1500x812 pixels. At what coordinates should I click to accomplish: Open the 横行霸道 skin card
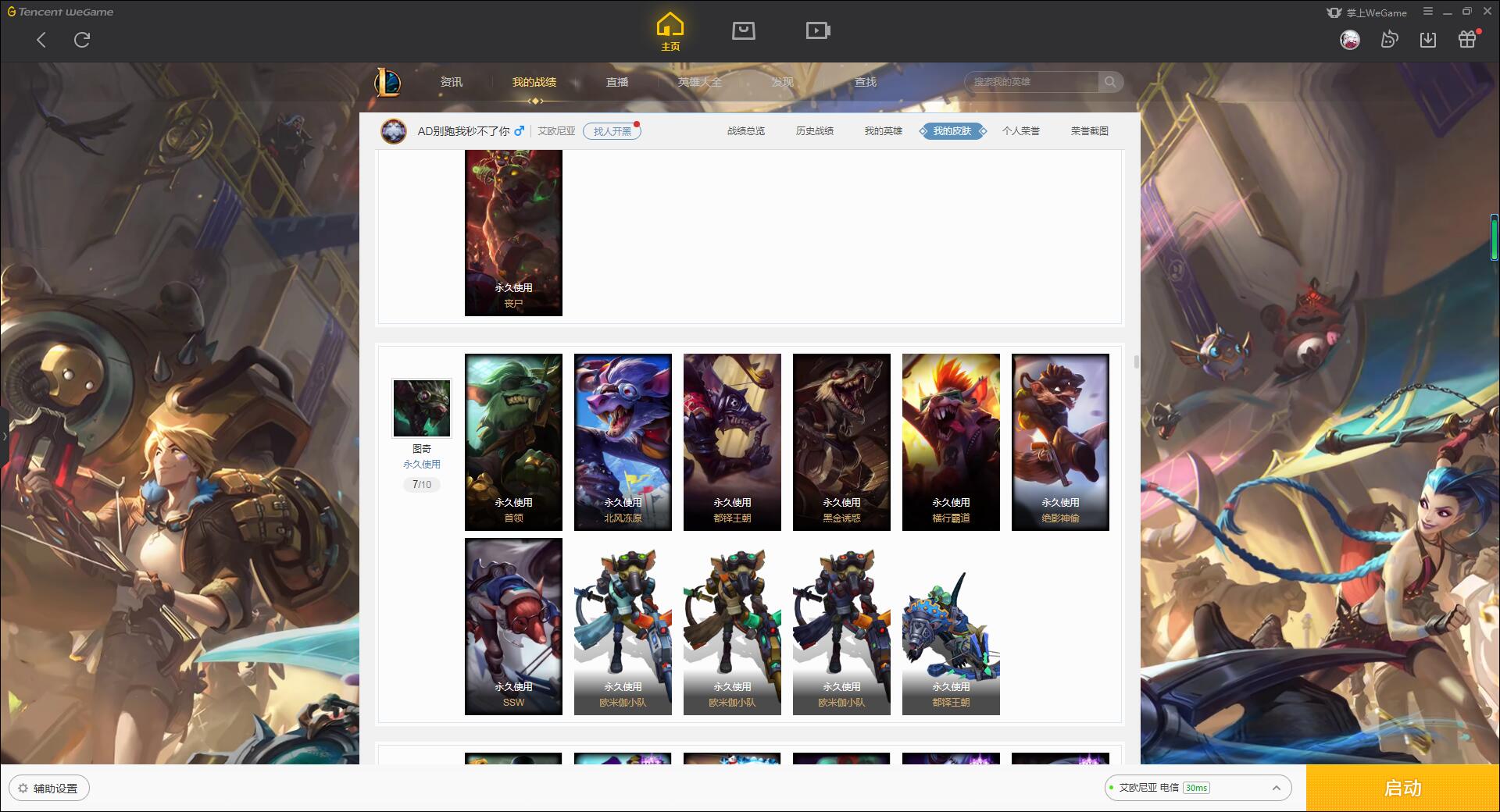951,442
